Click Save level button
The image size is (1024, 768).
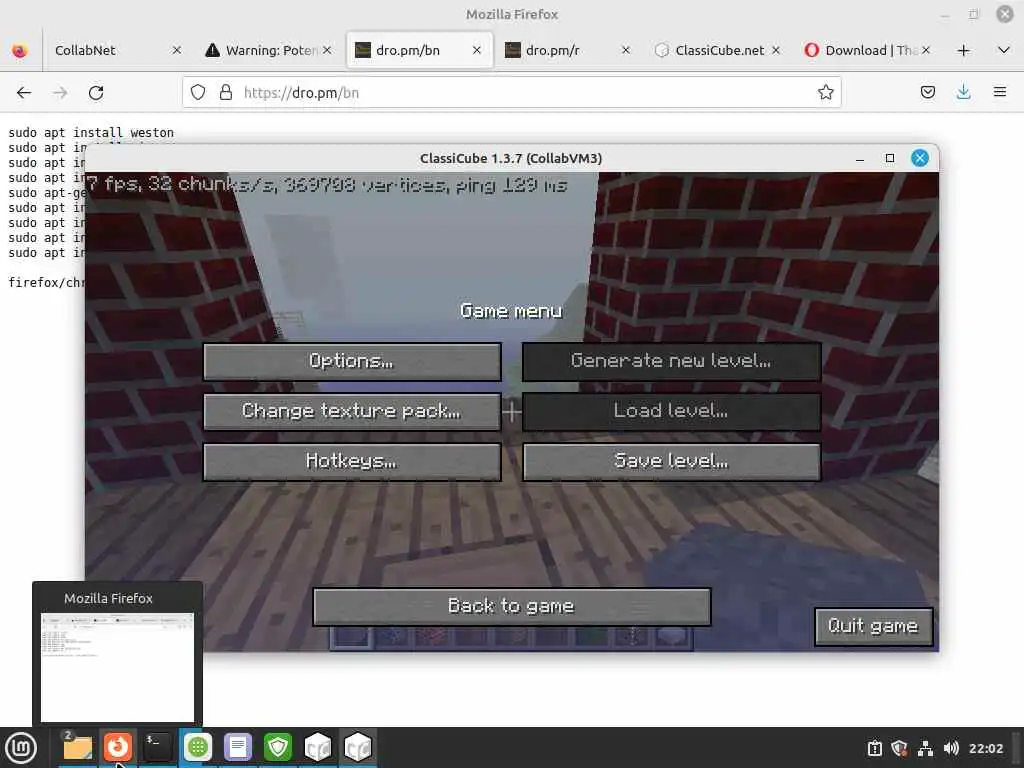[x=671, y=462]
